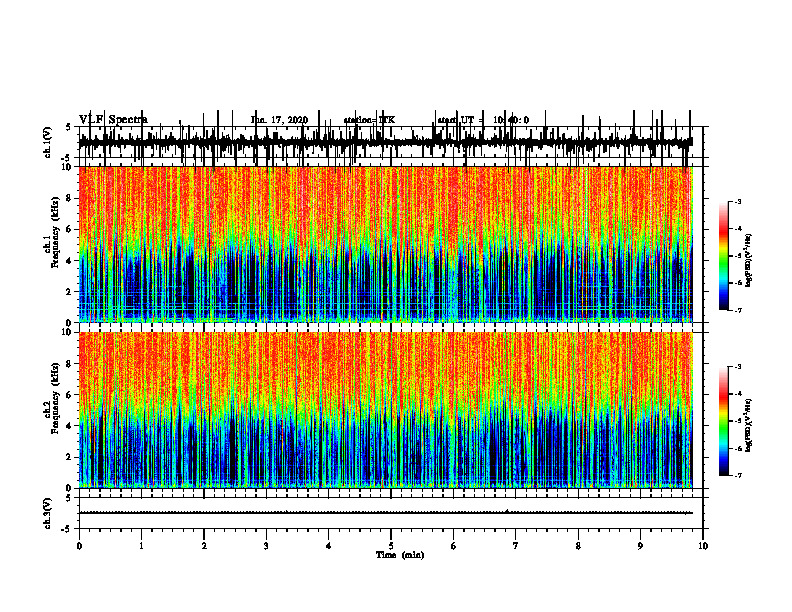Click the '9' time axis tick label

[640, 546]
